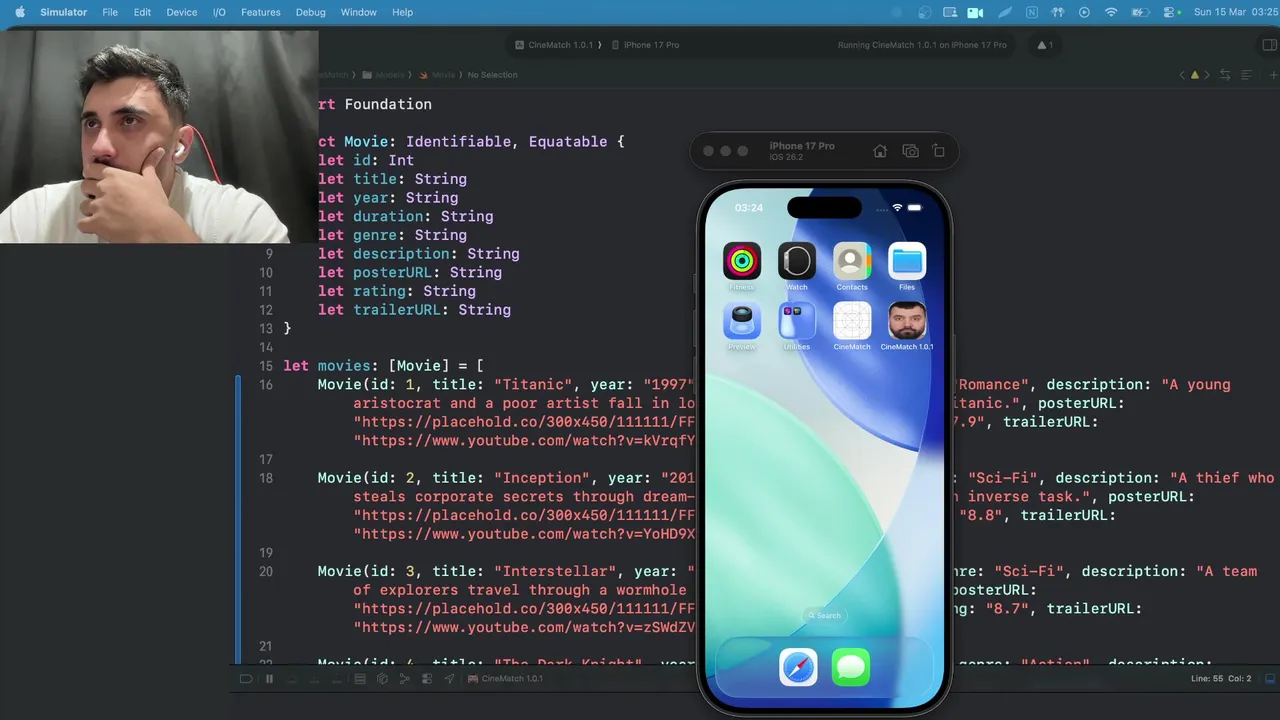
Task: Open the File menu
Action: click(x=110, y=12)
